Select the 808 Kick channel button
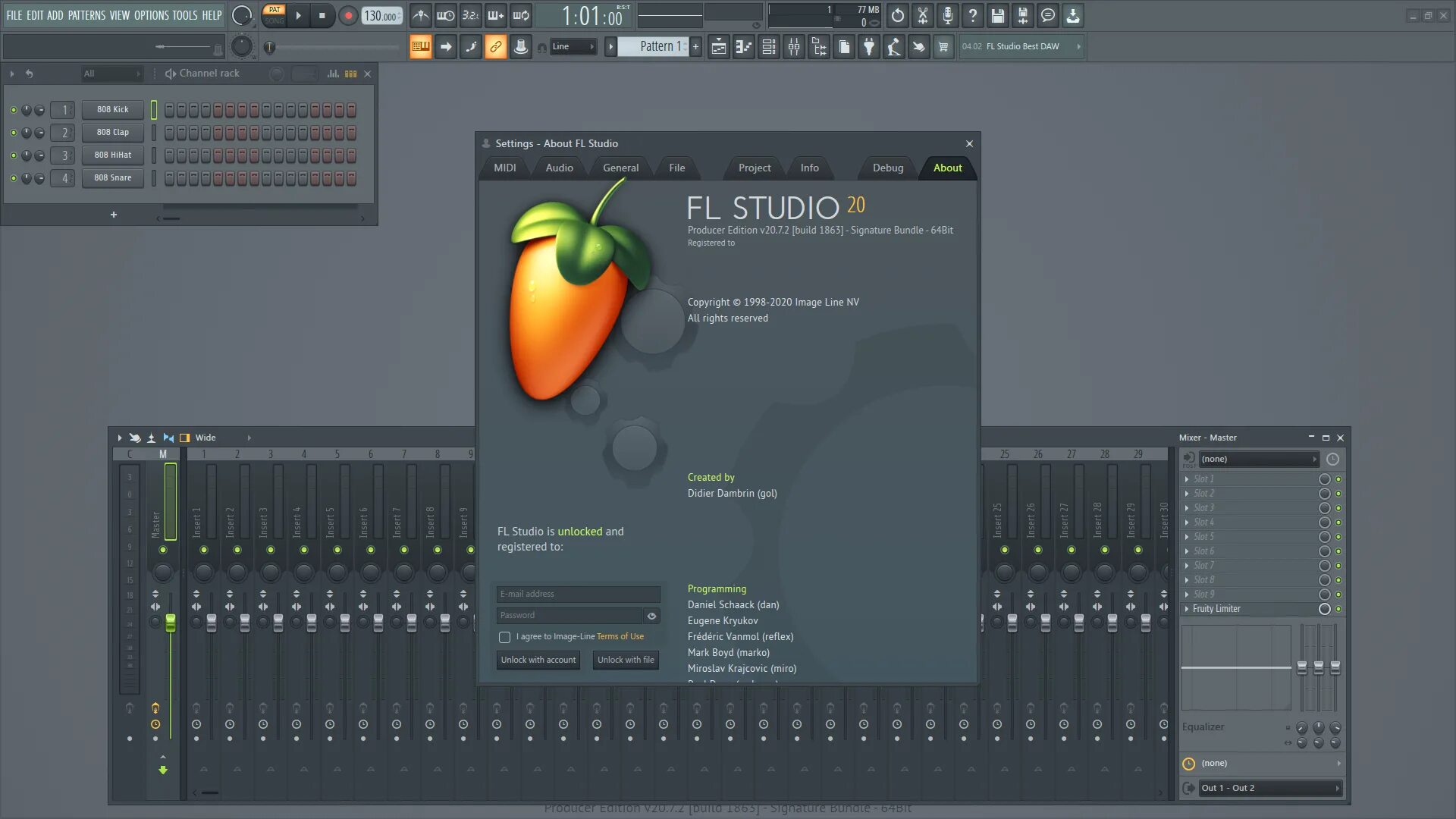Viewport: 1456px width, 819px height. (113, 110)
